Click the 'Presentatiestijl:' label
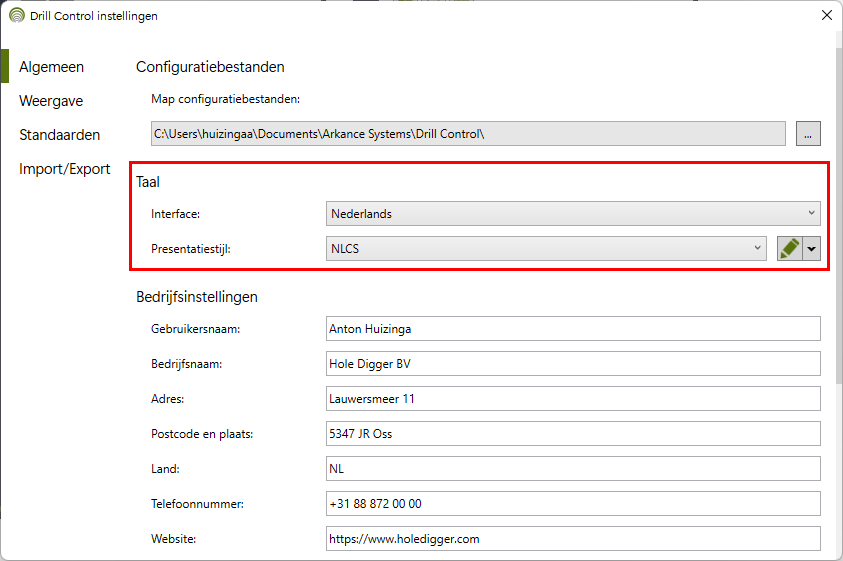 tap(190, 249)
